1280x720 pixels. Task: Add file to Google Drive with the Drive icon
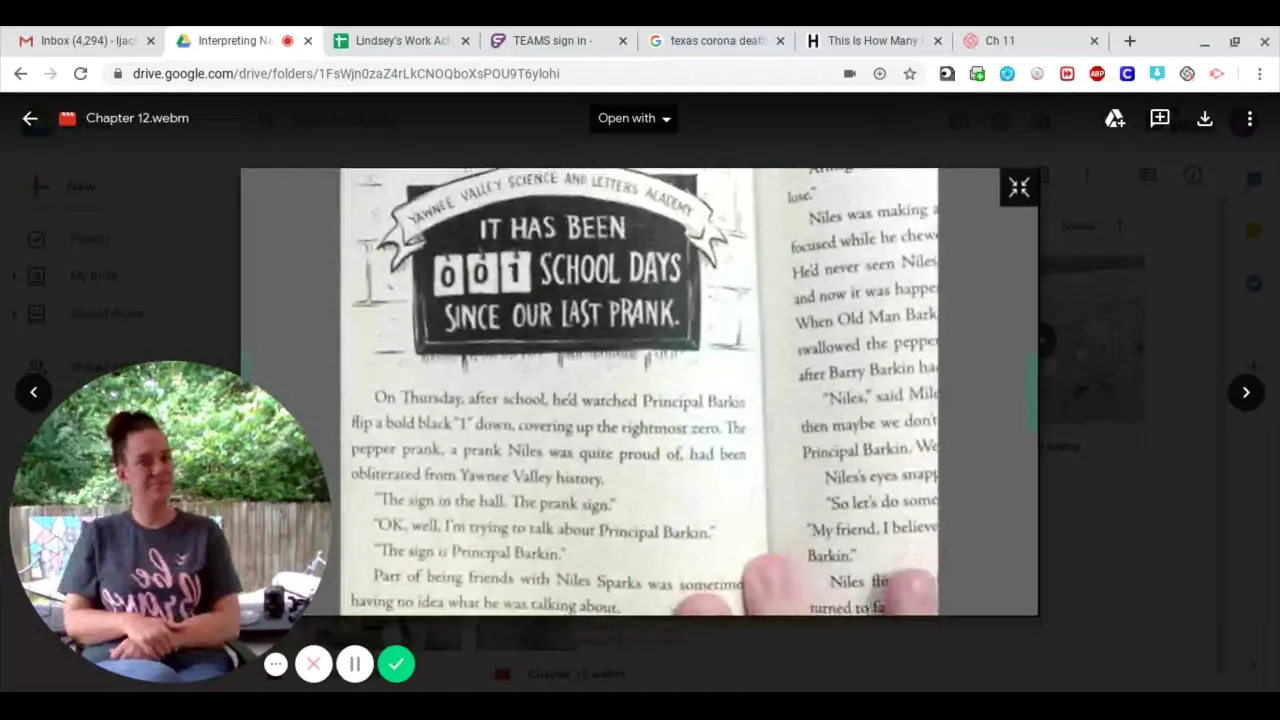pos(1115,118)
